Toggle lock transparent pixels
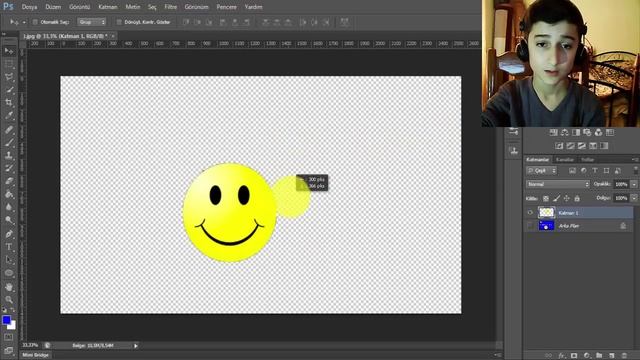The width and height of the screenshot is (640, 360). [x=546, y=198]
